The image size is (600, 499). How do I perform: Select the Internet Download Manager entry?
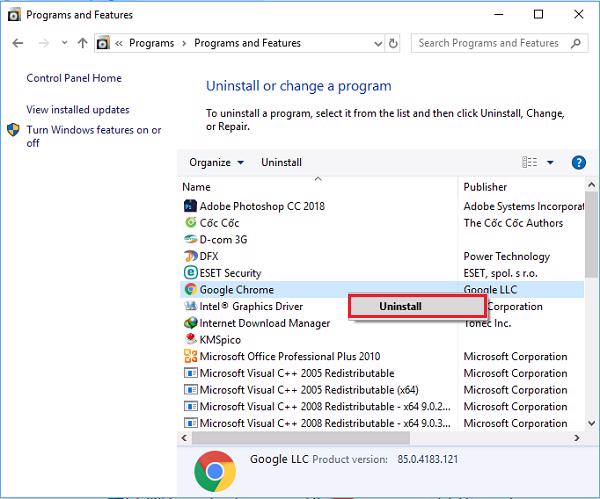coord(264,323)
